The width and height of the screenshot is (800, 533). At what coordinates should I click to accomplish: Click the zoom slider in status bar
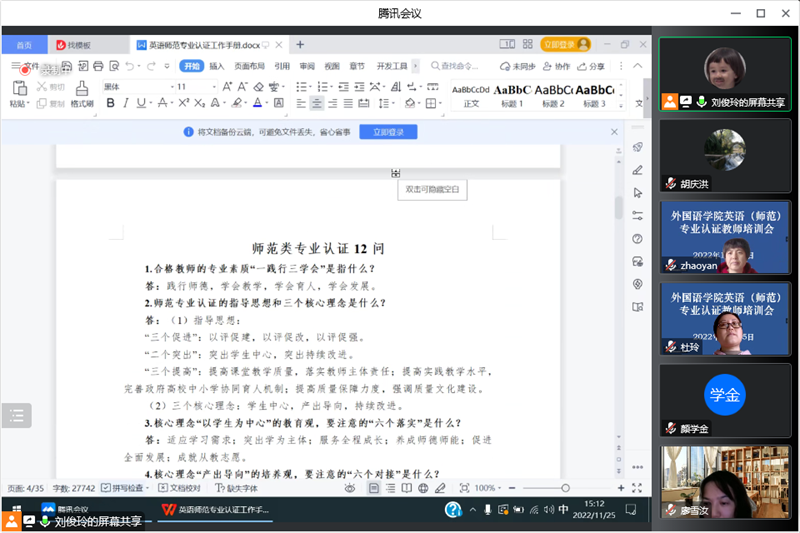pos(565,488)
